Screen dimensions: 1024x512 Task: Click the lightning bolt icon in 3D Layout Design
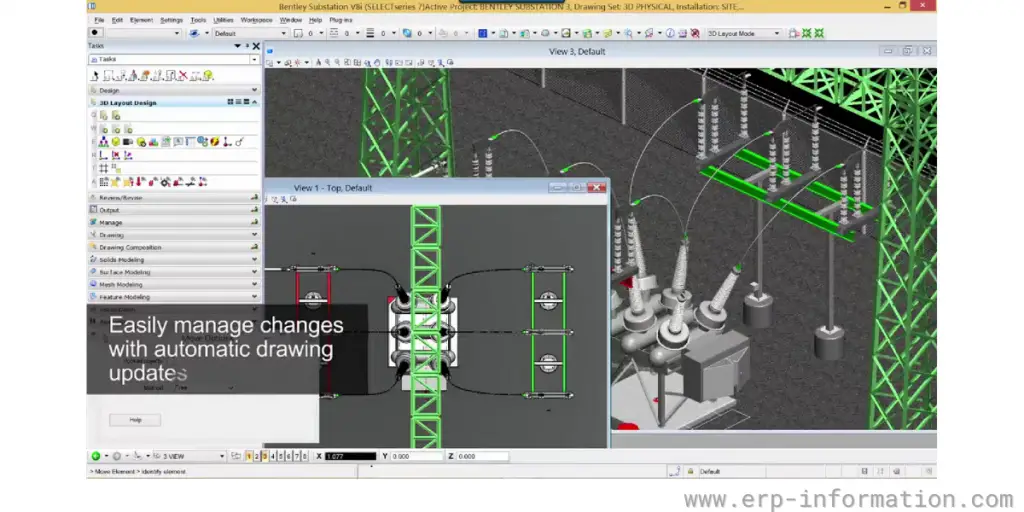click(x=214, y=142)
